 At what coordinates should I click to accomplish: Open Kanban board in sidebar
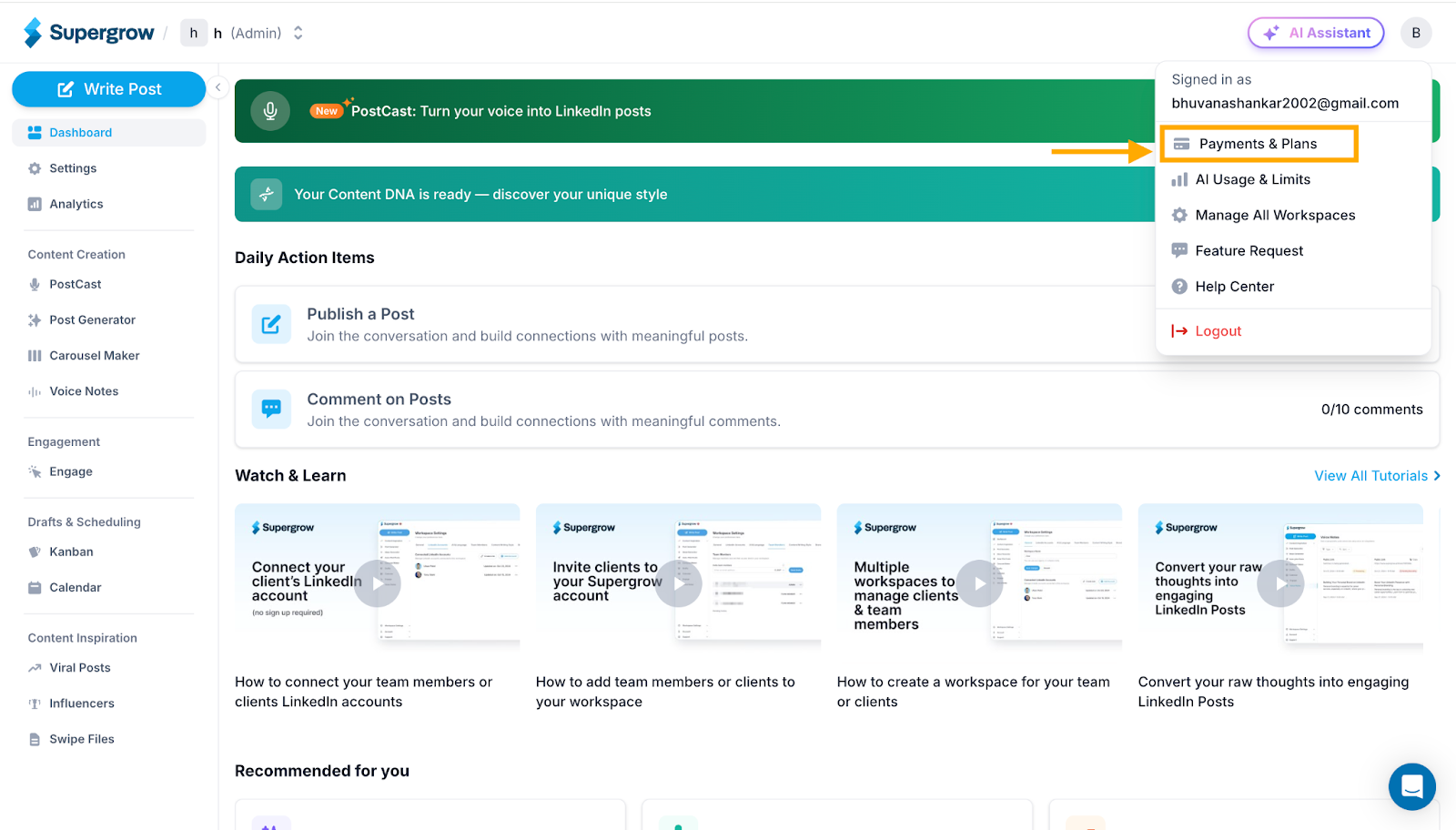click(x=109, y=552)
